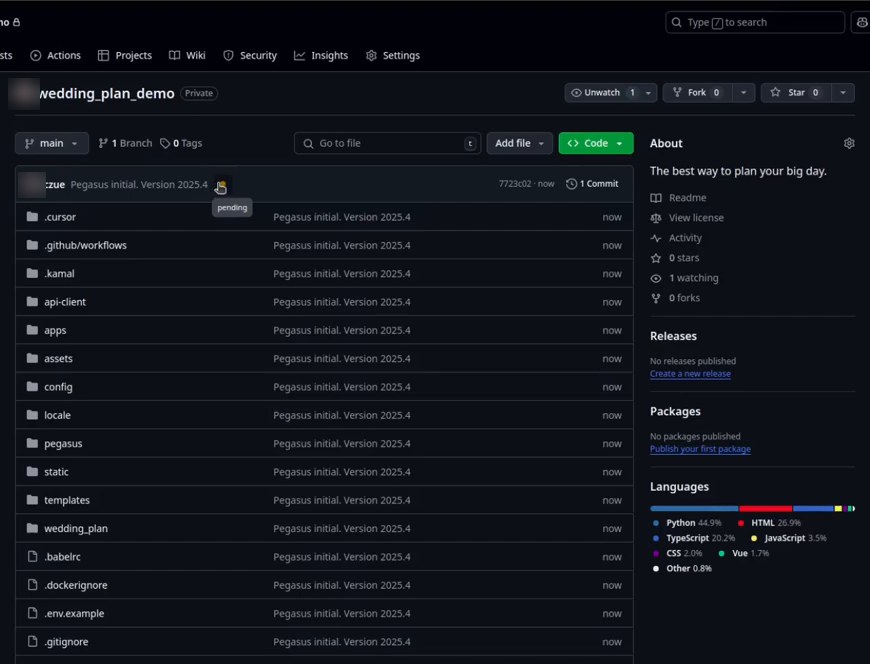Click the pending commit status icon

pyautogui.click(x=221, y=185)
